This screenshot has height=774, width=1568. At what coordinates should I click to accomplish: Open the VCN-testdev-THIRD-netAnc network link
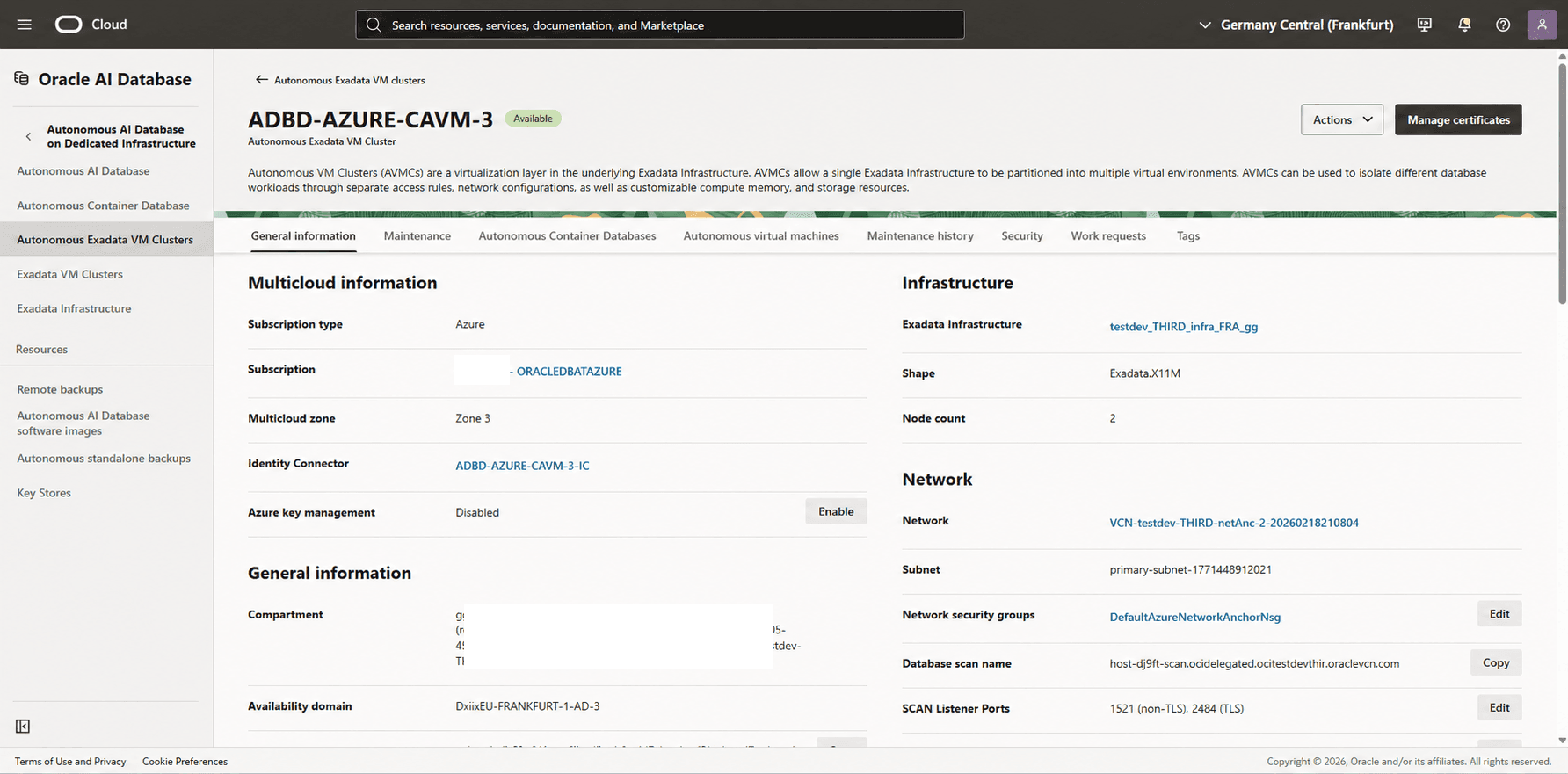(x=1234, y=523)
